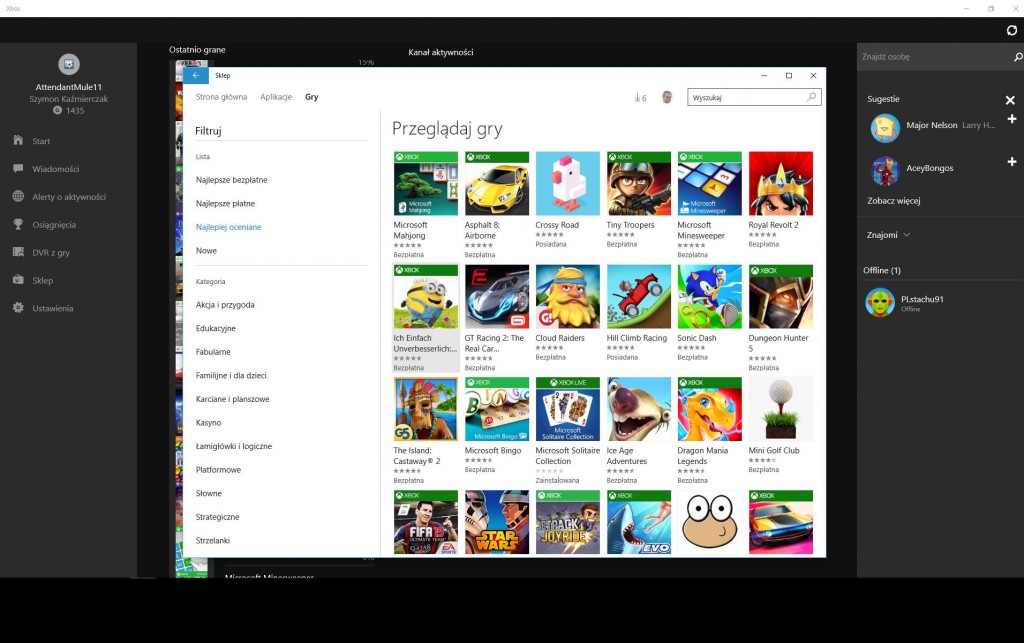The height and width of the screenshot is (643, 1024).
Task: Choose category Akcja i przygoda
Action: pos(225,305)
